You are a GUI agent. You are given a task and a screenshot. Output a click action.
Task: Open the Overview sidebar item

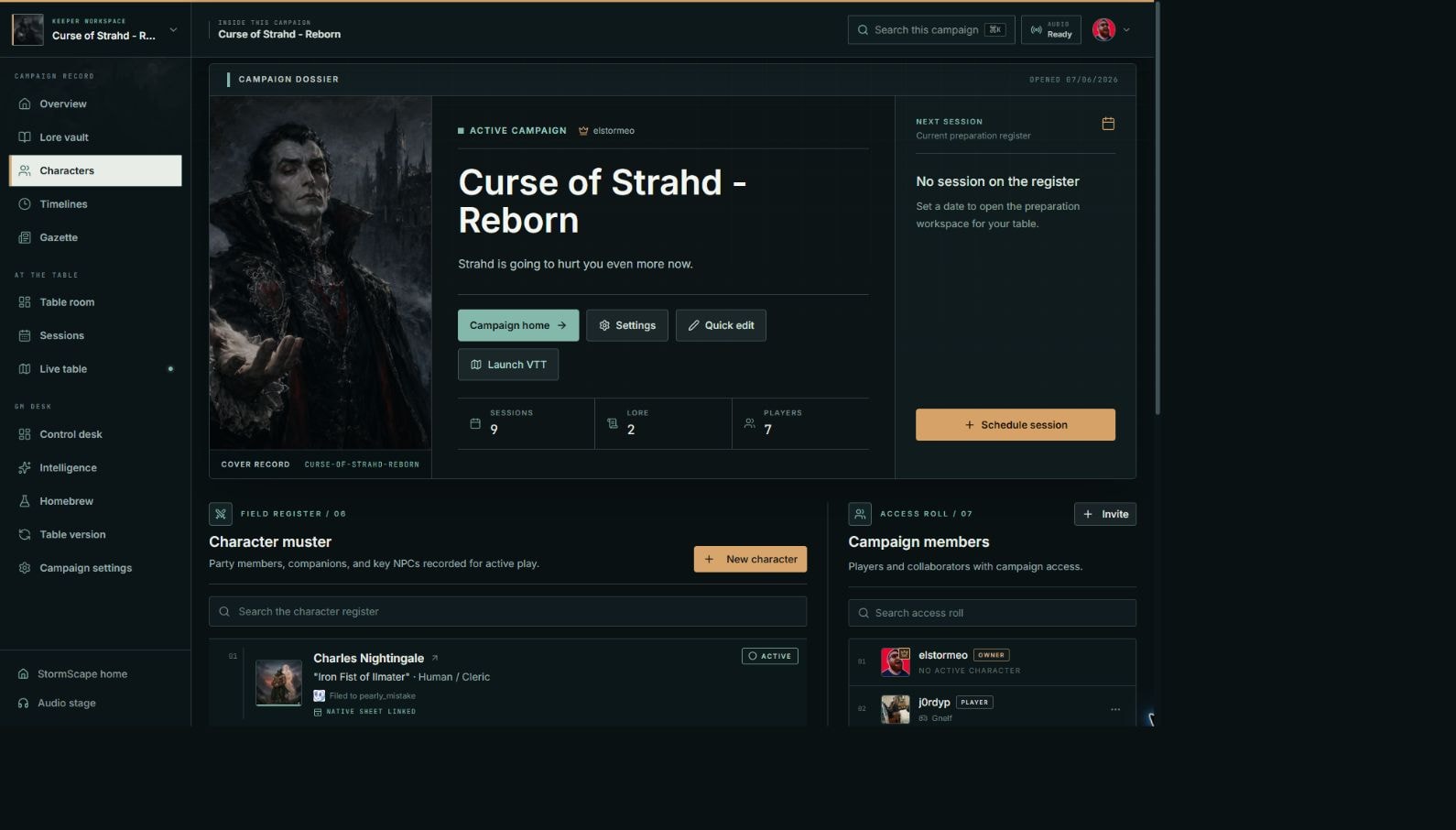pos(95,104)
